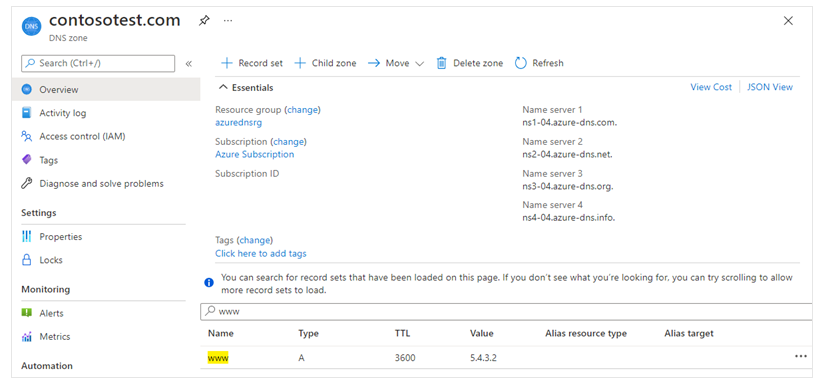Open the azurednsrg resource group link
The width and height of the screenshot is (829, 388).
(x=238, y=123)
